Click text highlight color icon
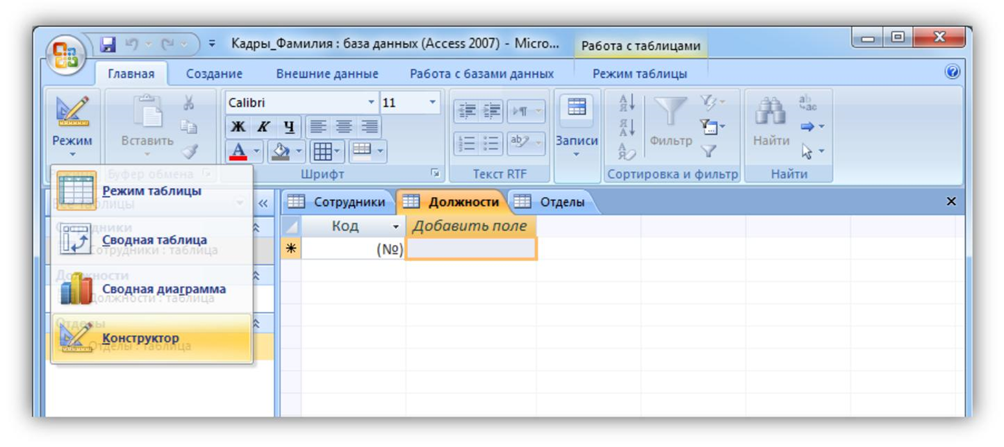 point(526,143)
